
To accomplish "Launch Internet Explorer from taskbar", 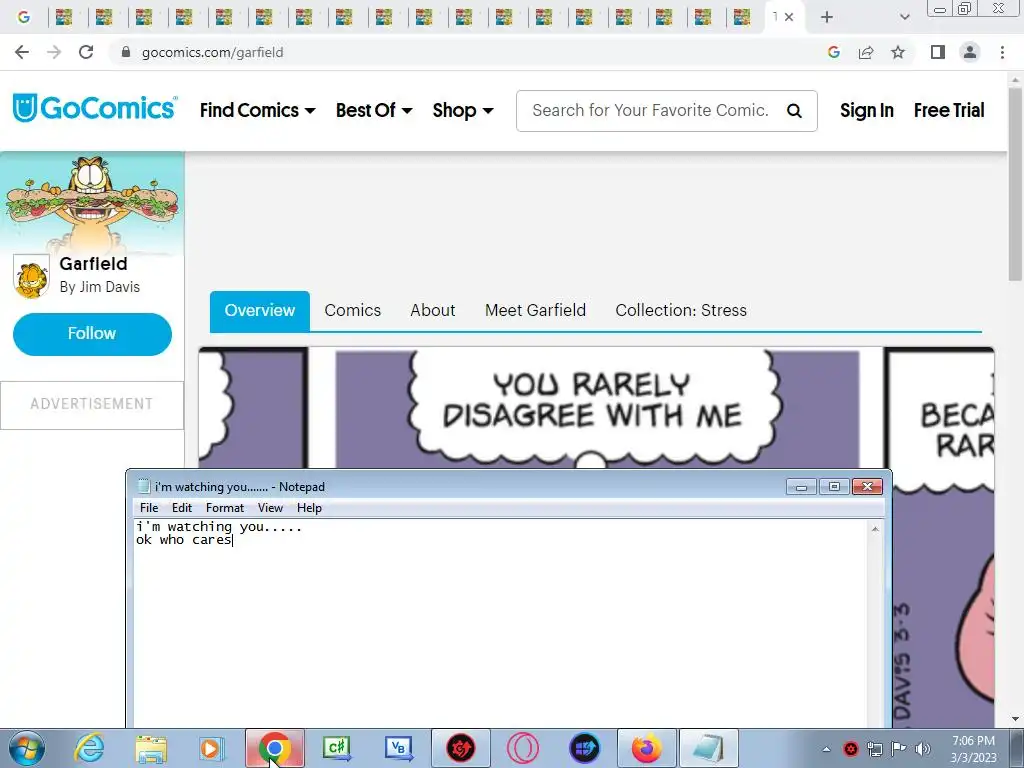I will coord(89,748).
